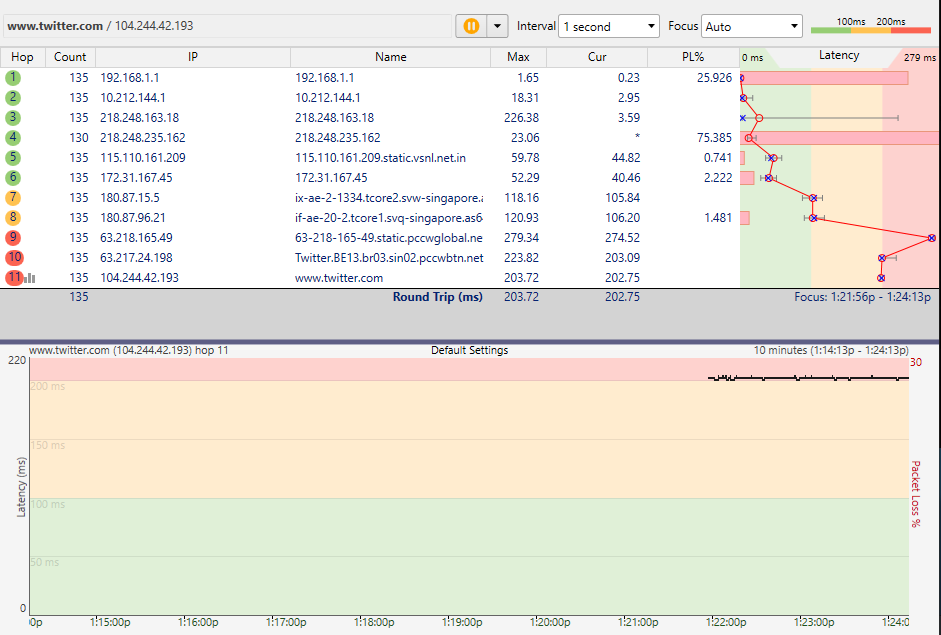Click Max value 279.34
The image size is (941, 635).
[522, 238]
